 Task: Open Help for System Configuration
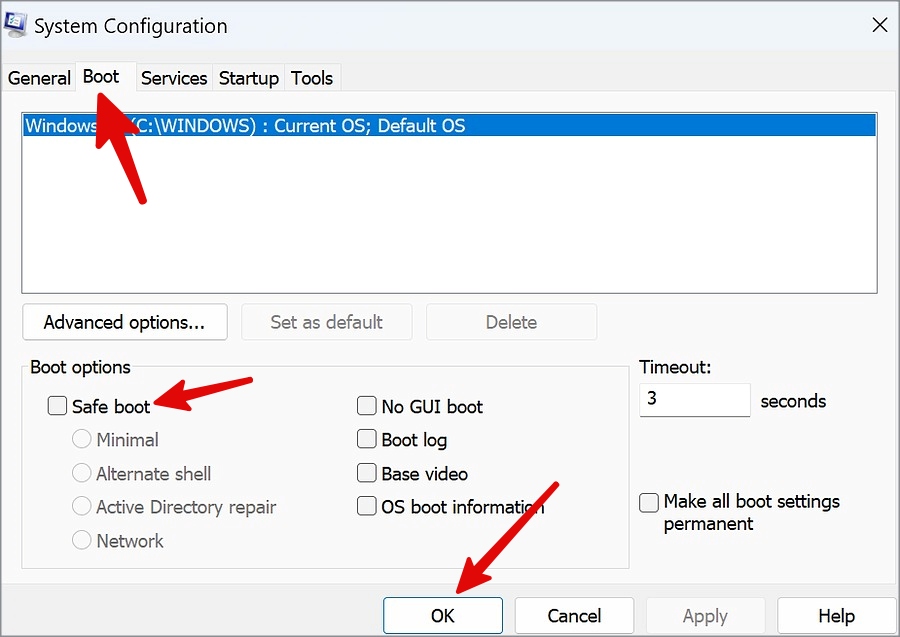(836, 616)
